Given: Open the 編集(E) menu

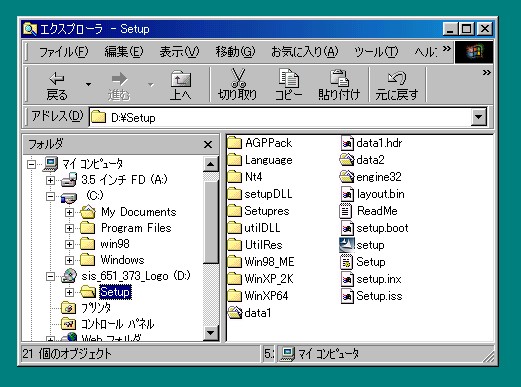Looking at the screenshot, I should coord(124,52).
